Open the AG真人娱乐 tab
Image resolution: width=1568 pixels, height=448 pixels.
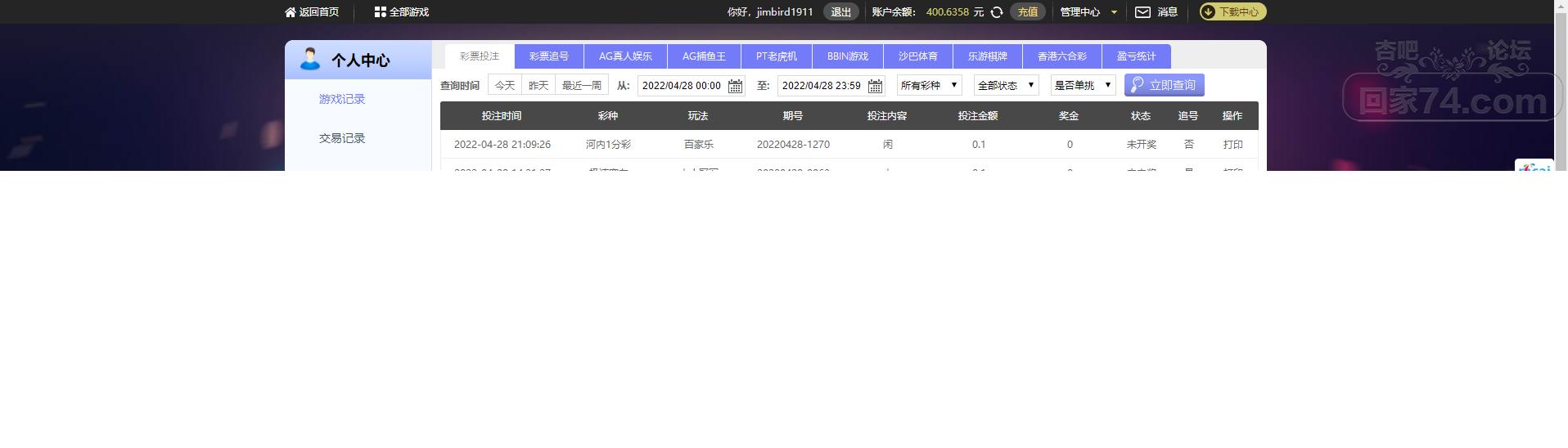pos(626,56)
